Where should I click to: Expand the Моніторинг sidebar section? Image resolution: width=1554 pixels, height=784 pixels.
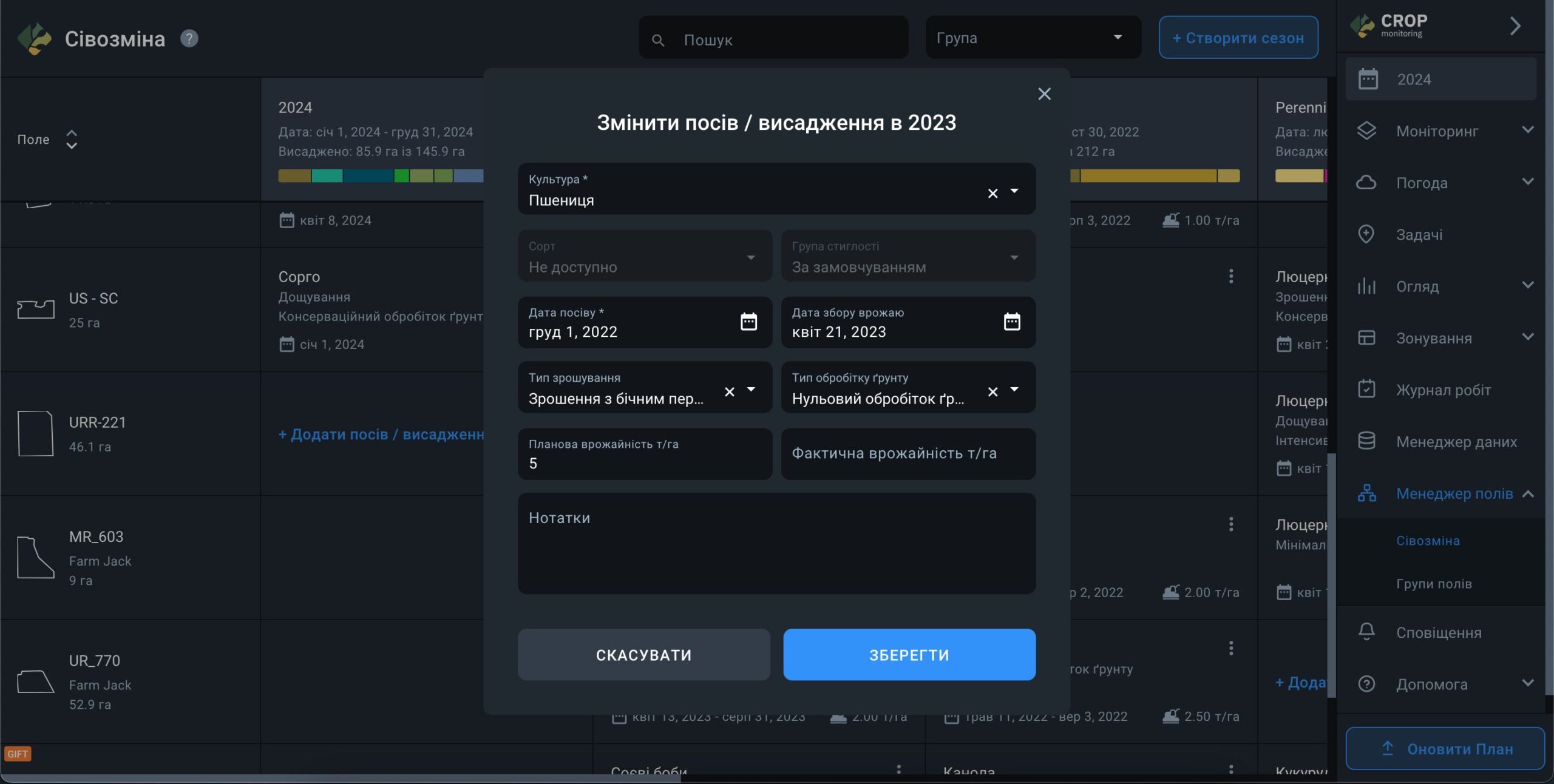1527,130
